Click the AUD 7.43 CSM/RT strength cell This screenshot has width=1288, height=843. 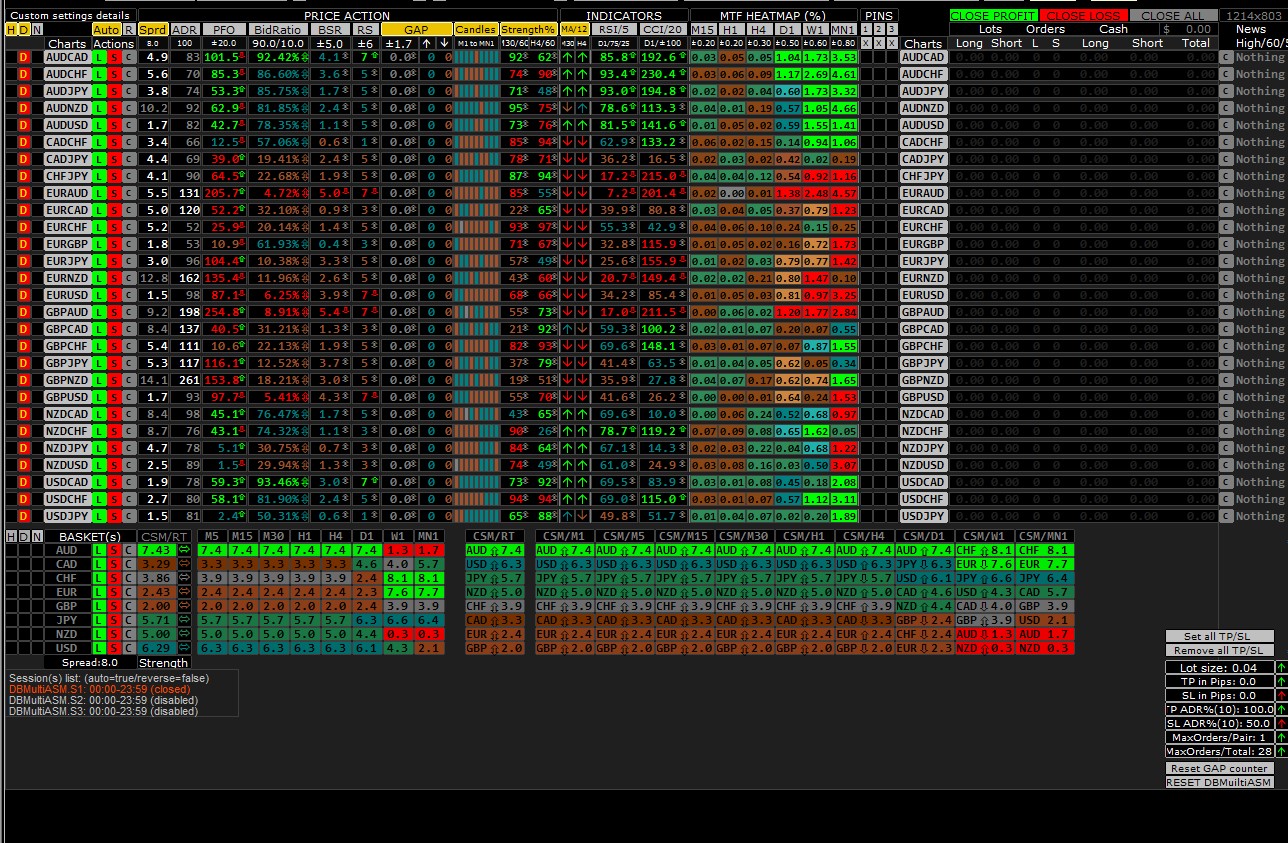pyautogui.click(x=157, y=550)
